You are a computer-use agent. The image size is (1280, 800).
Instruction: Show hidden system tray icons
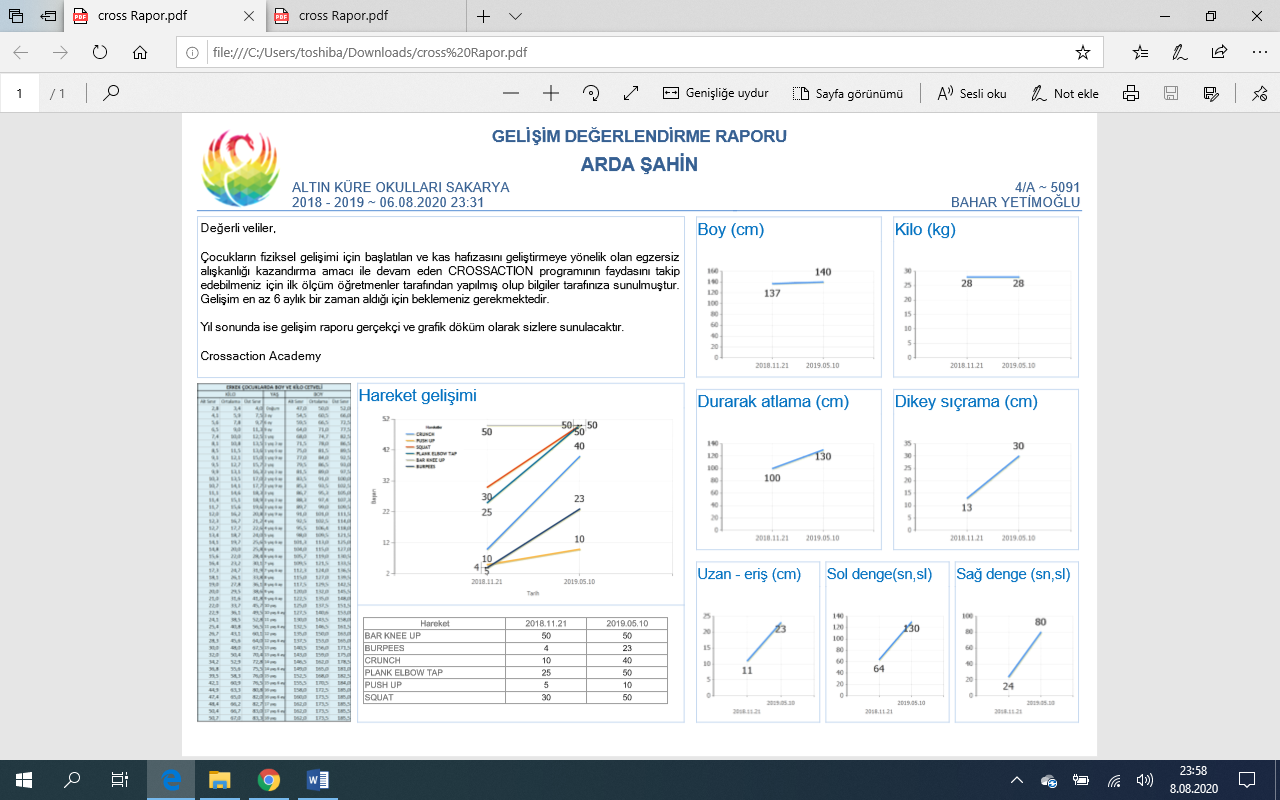pos(1017,780)
